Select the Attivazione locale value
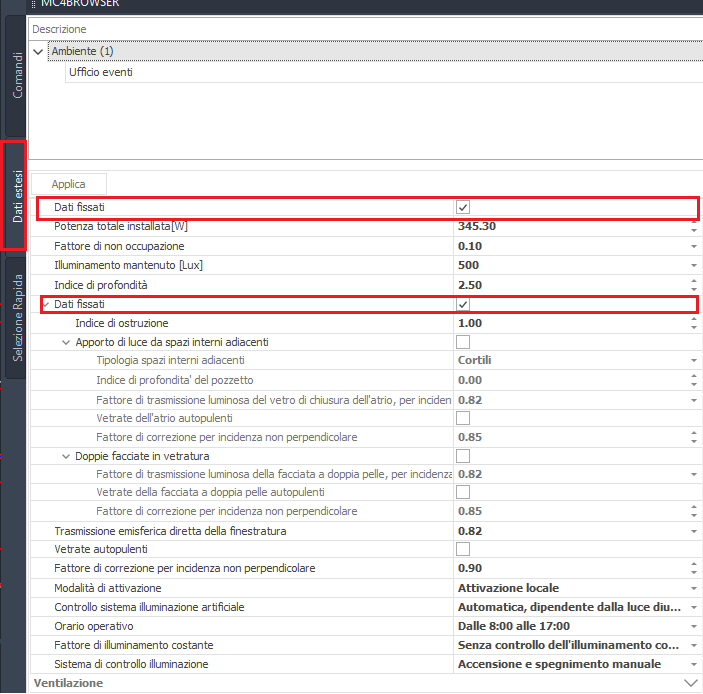 pos(508,588)
